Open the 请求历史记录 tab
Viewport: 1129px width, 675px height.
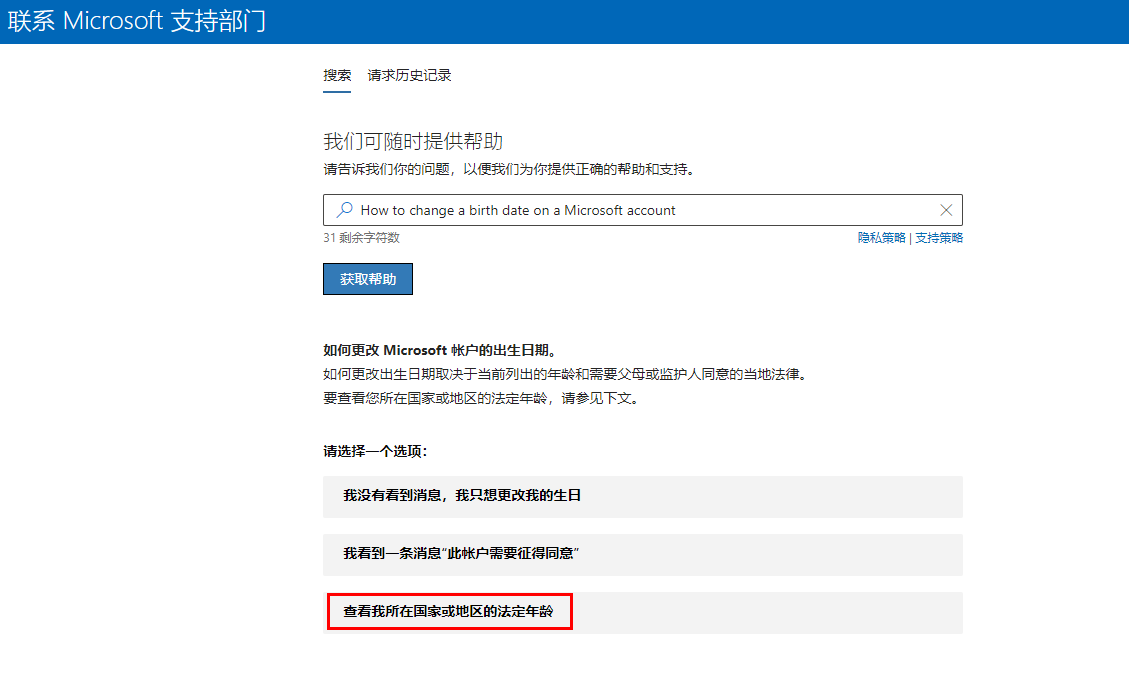tap(409, 75)
